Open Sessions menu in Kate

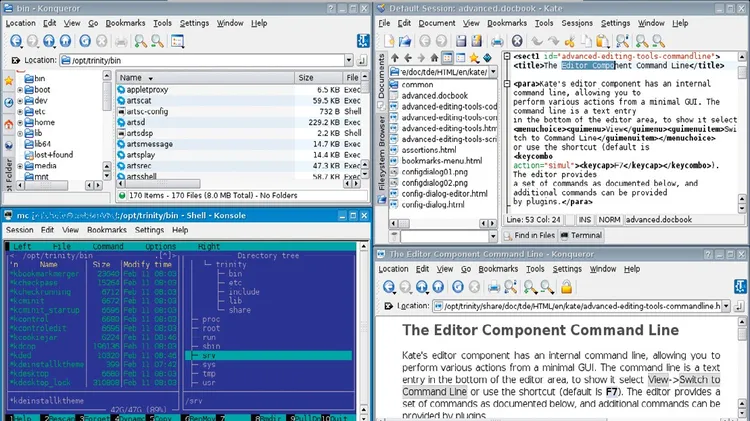coord(577,23)
